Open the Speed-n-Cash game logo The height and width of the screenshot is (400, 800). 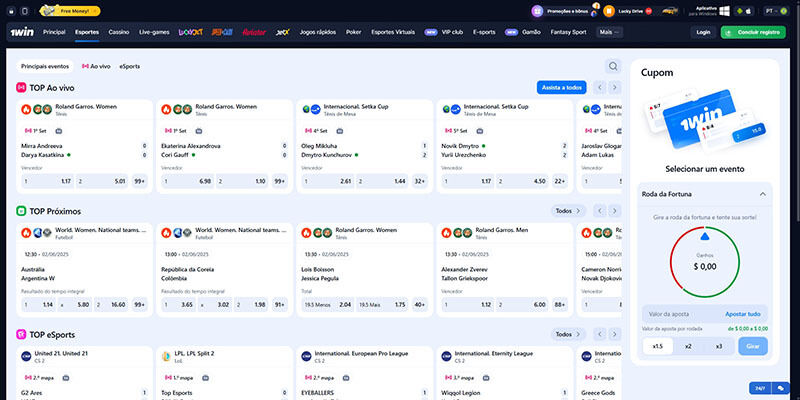tap(222, 32)
